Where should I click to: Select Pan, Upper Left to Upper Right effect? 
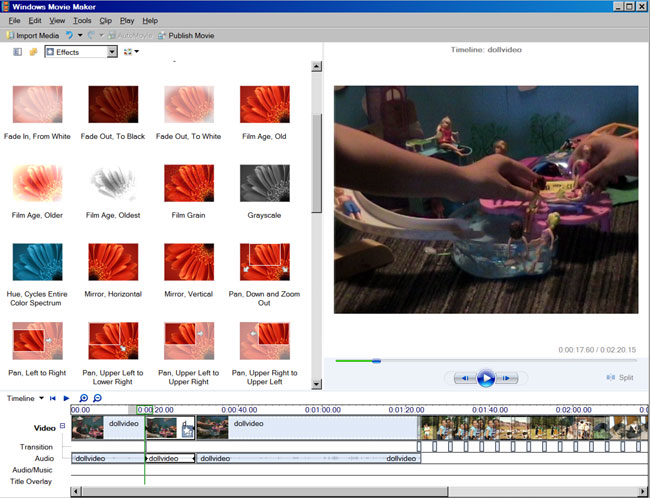(189, 354)
